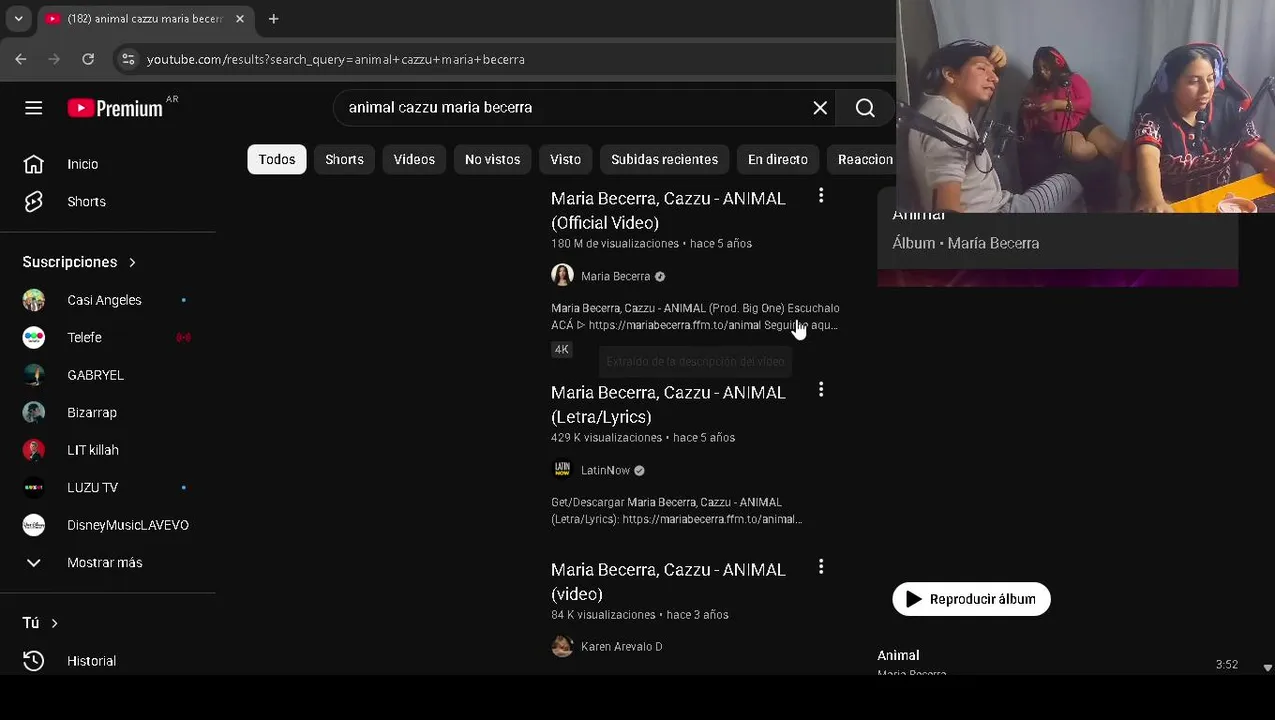Open options for ANIMAL Official Video result
This screenshot has width=1275, height=720.
click(821, 196)
